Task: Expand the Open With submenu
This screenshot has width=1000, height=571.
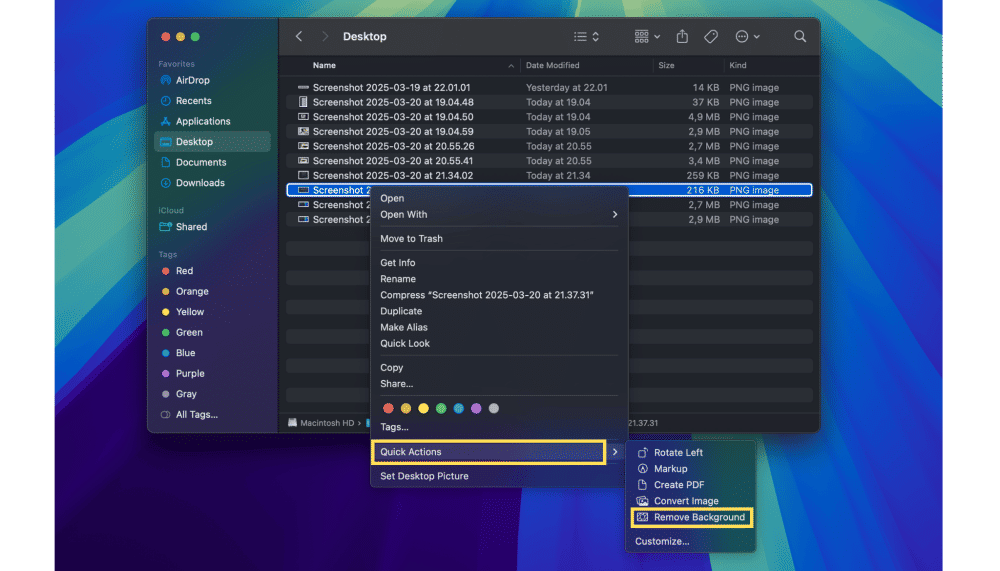Action: tap(499, 214)
